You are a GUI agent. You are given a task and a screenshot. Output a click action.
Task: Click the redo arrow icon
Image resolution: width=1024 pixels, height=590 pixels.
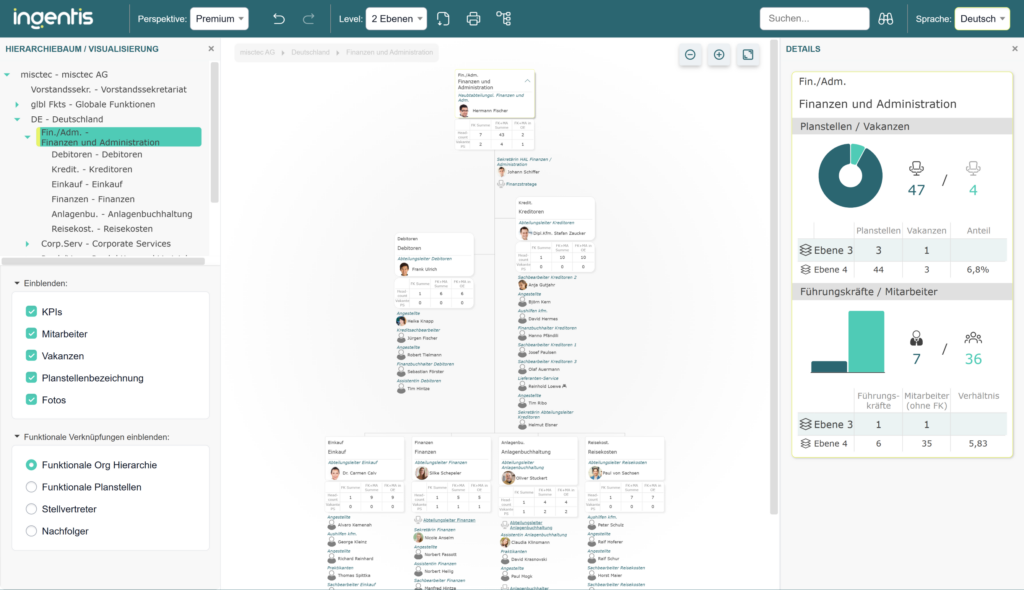[x=308, y=19]
